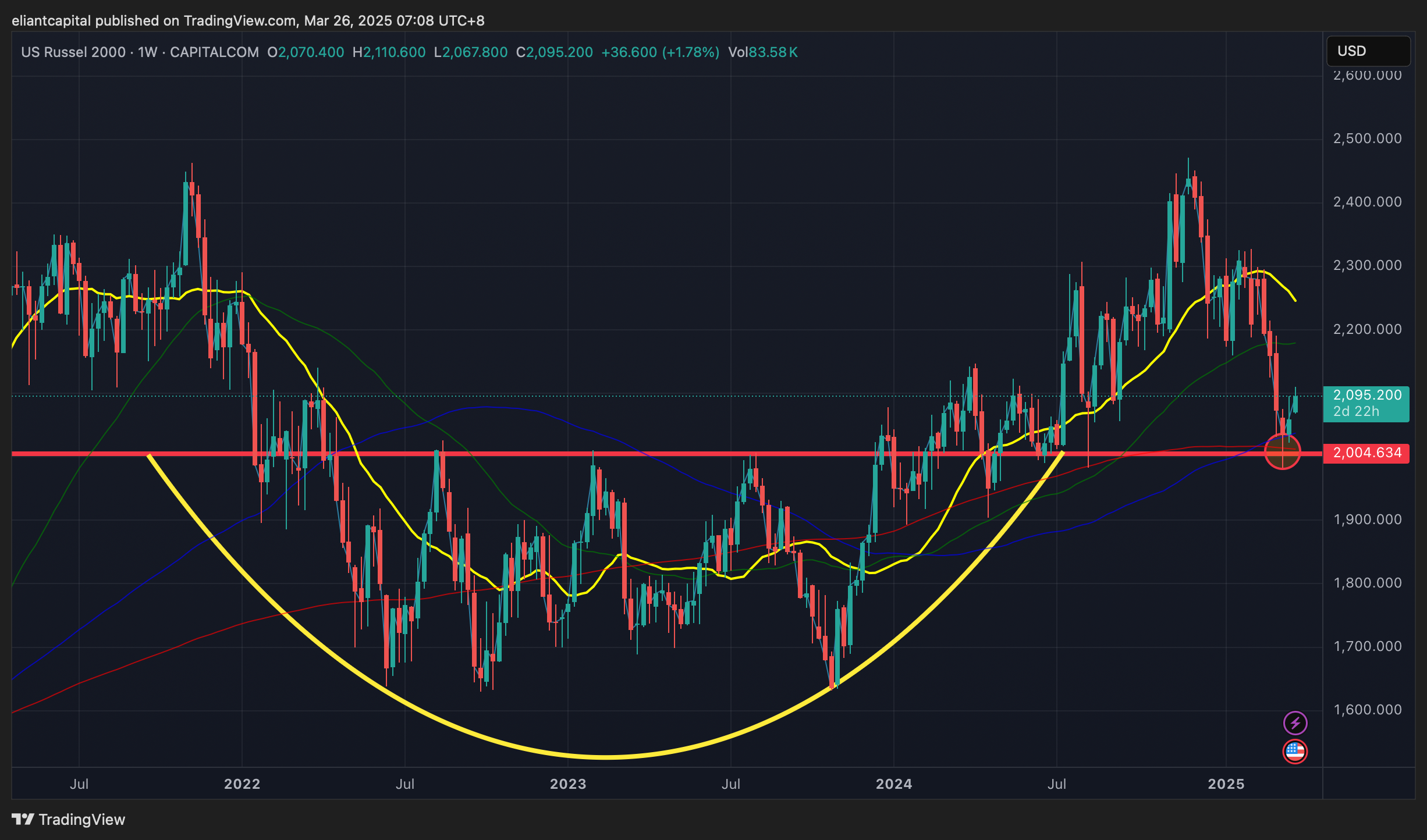Image resolution: width=1427 pixels, height=840 pixels.
Task: Click the US Russel 2000 symbol title
Action: tap(73, 52)
